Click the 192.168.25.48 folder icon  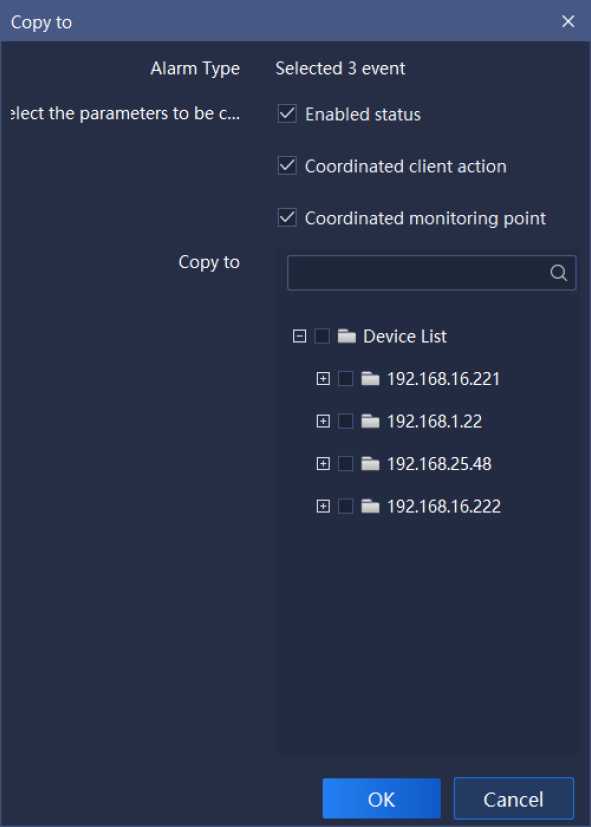pyautogui.click(x=370, y=464)
